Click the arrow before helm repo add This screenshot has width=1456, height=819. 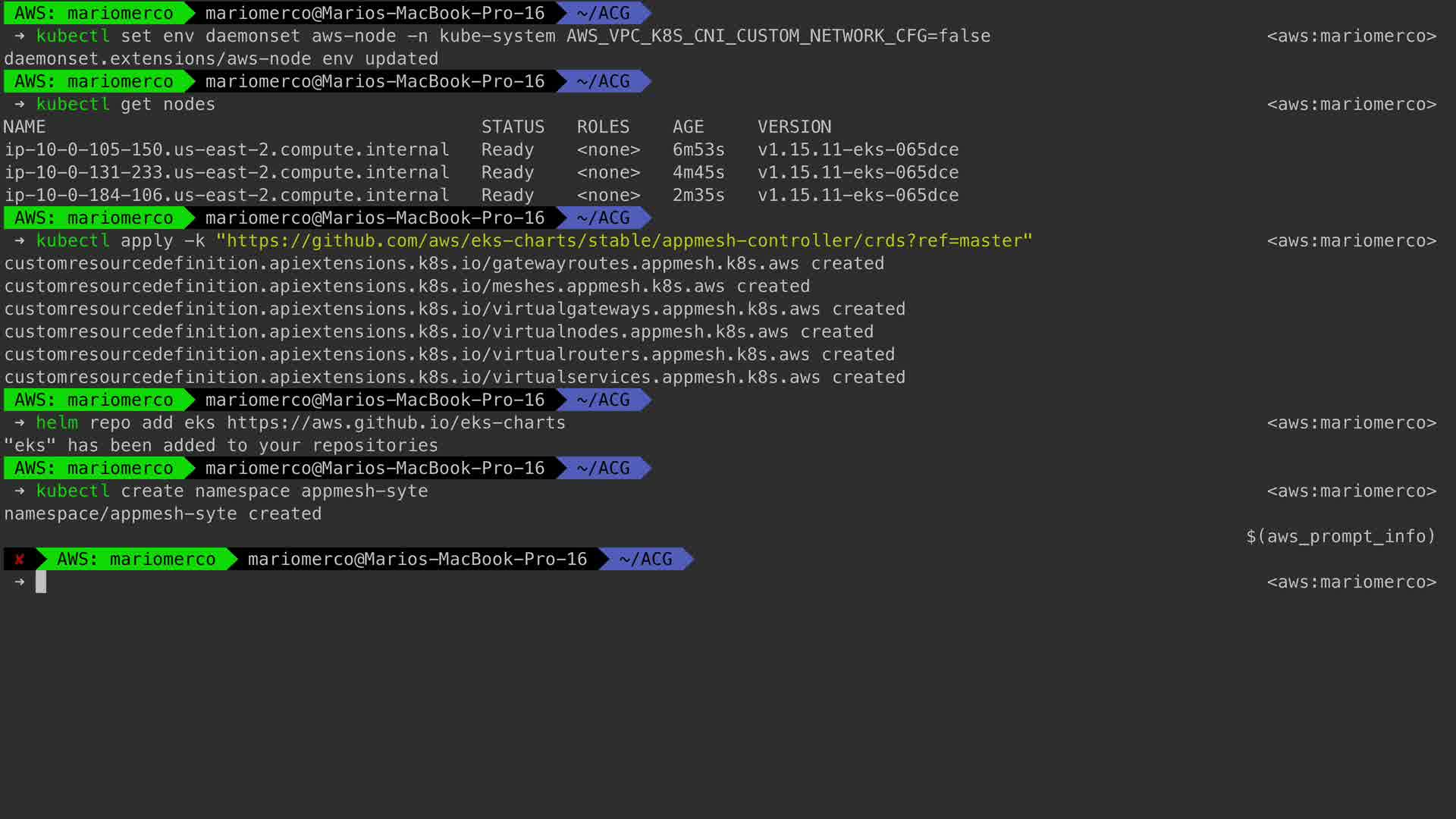[x=20, y=422]
